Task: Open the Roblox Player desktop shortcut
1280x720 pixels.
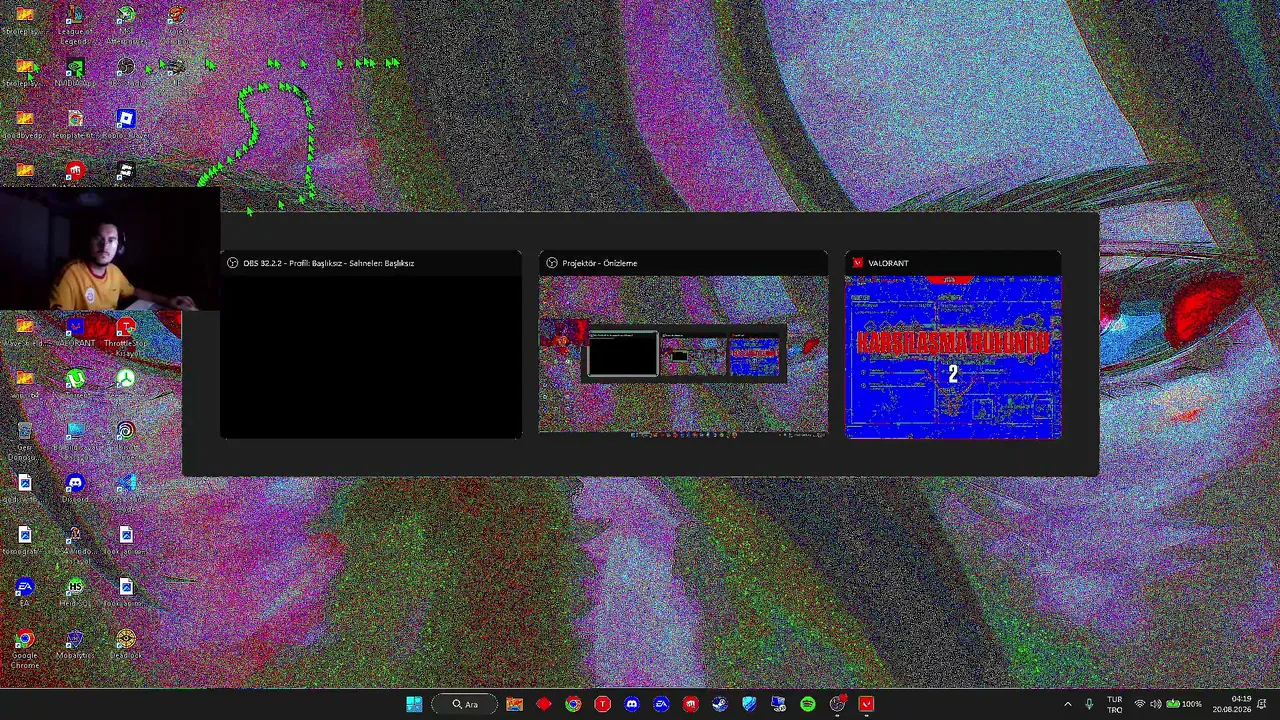Action: pos(126,126)
